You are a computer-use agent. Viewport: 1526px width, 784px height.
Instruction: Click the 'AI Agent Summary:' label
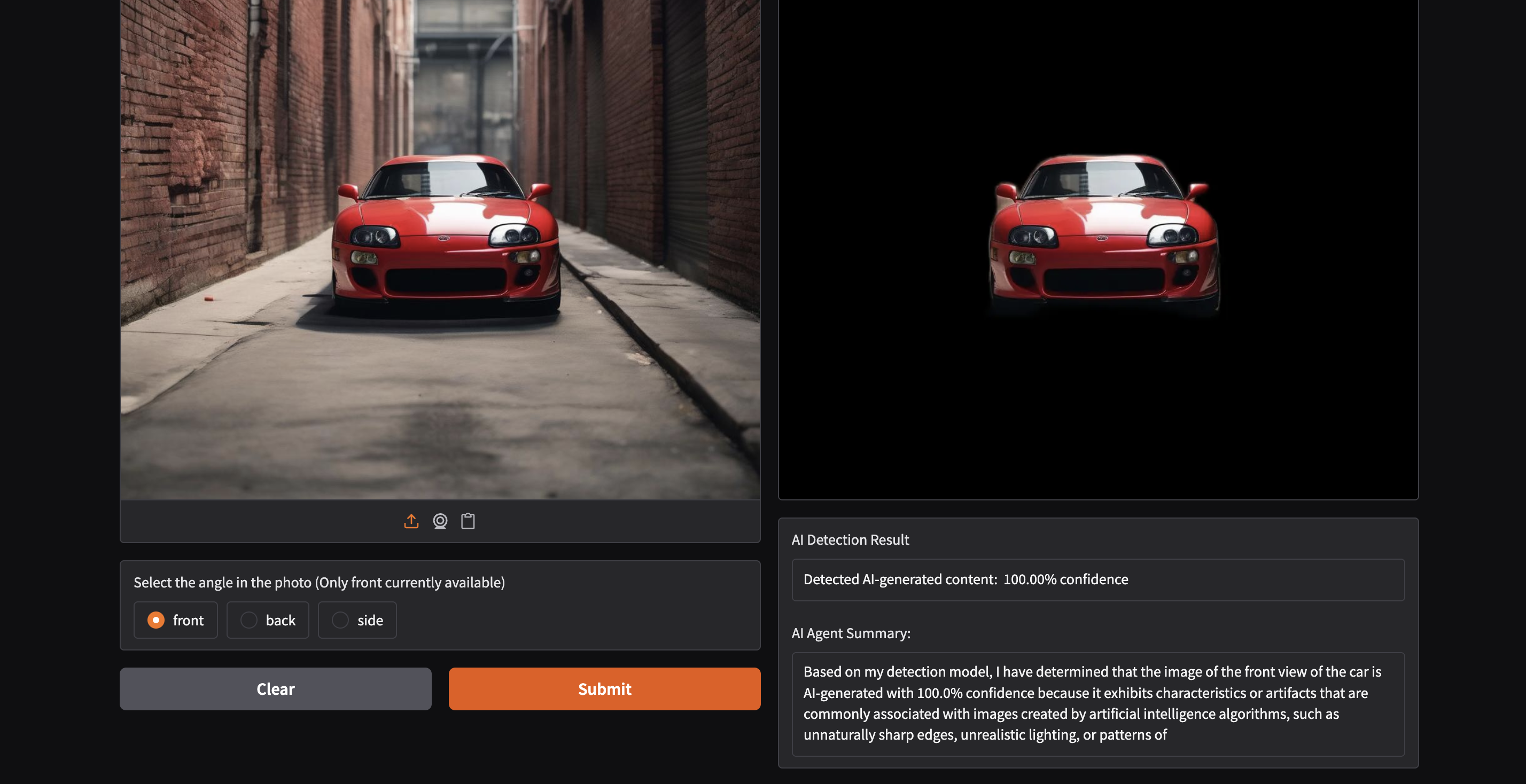(x=851, y=633)
